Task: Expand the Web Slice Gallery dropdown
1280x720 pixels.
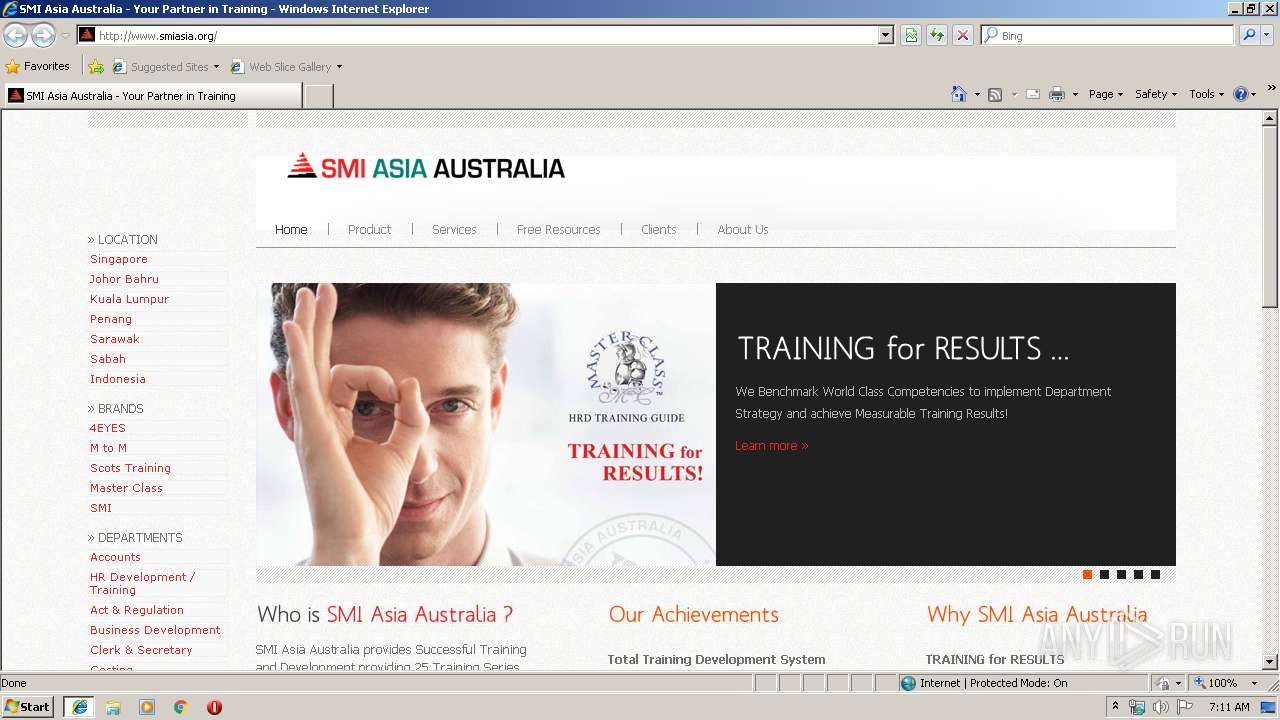Action: pyautogui.click(x=339, y=67)
